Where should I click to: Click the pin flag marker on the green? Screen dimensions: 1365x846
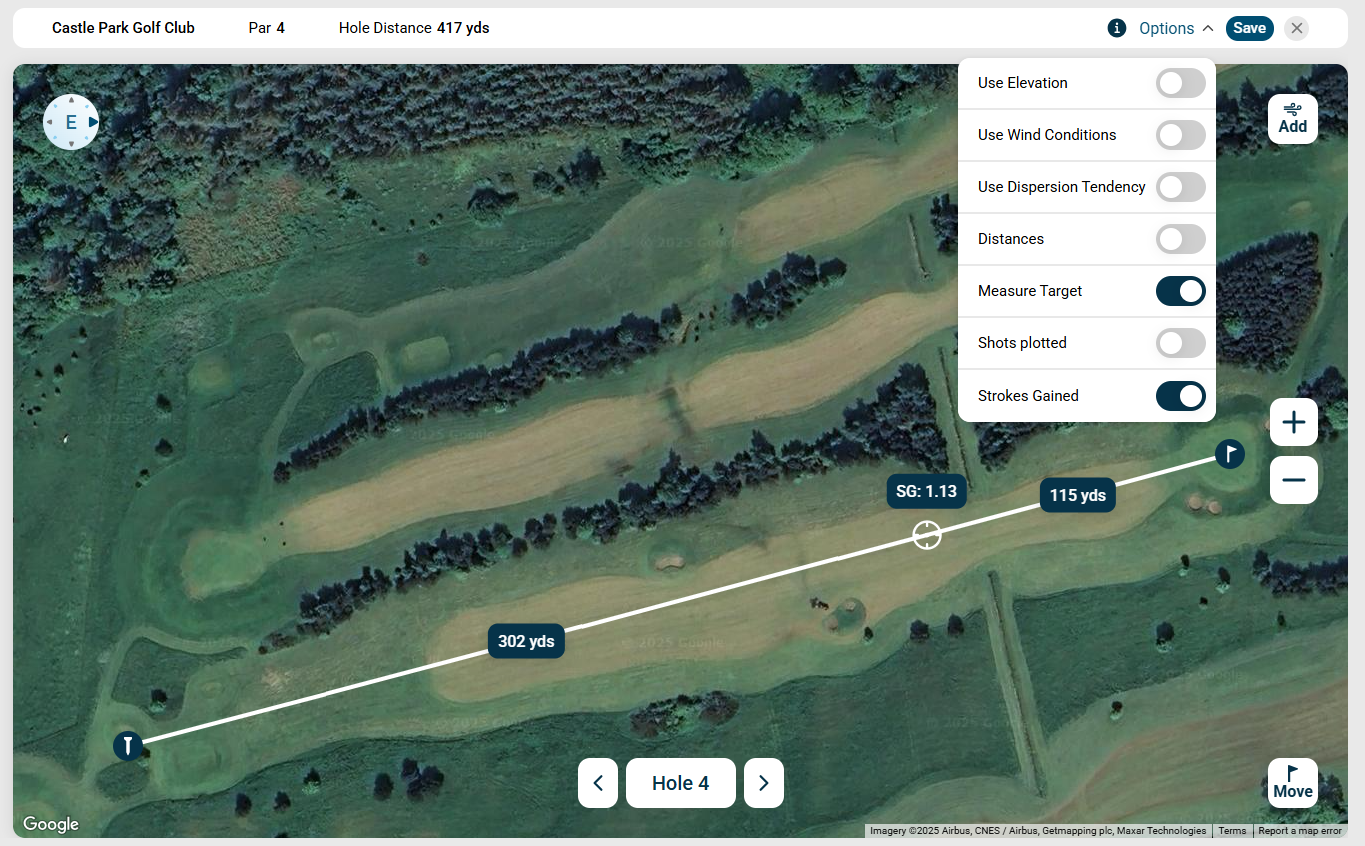tap(1229, 453)
